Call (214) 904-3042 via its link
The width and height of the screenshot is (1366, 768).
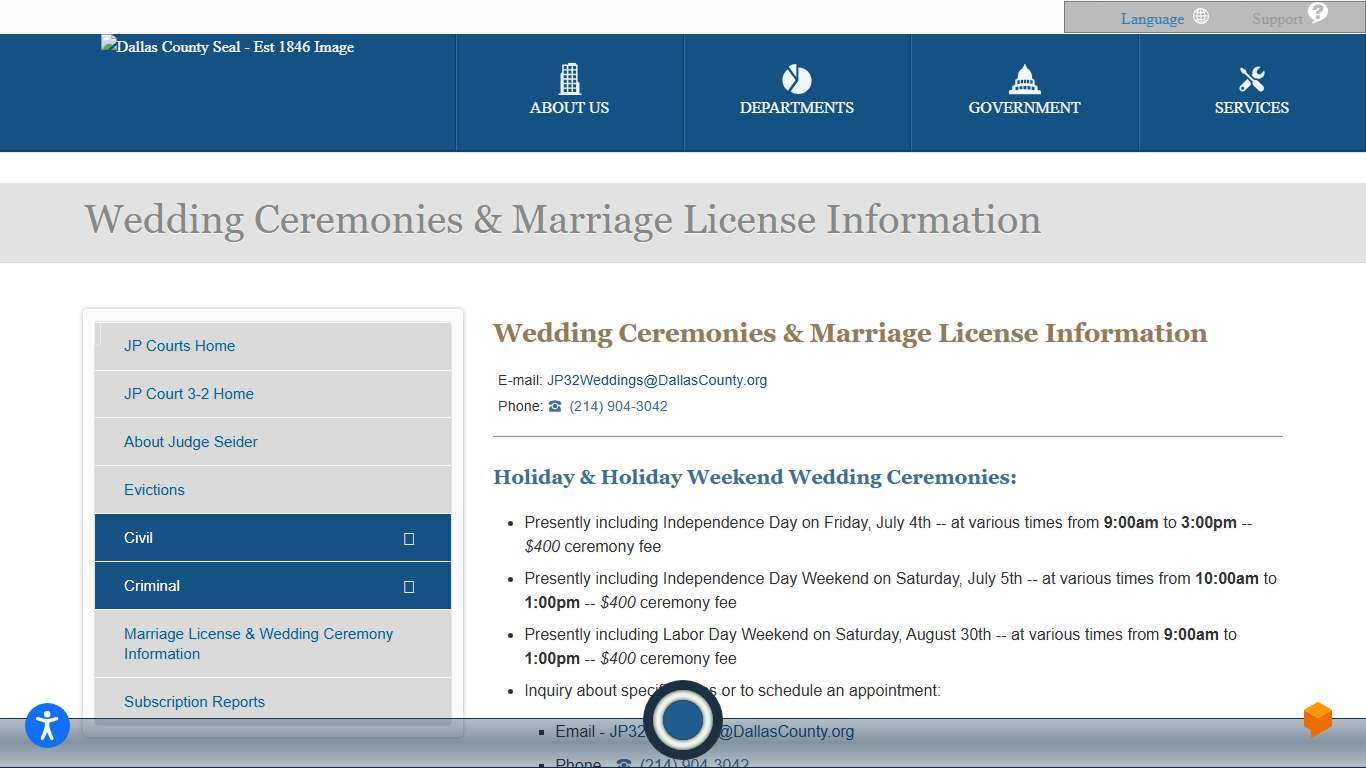coord(618,406)
